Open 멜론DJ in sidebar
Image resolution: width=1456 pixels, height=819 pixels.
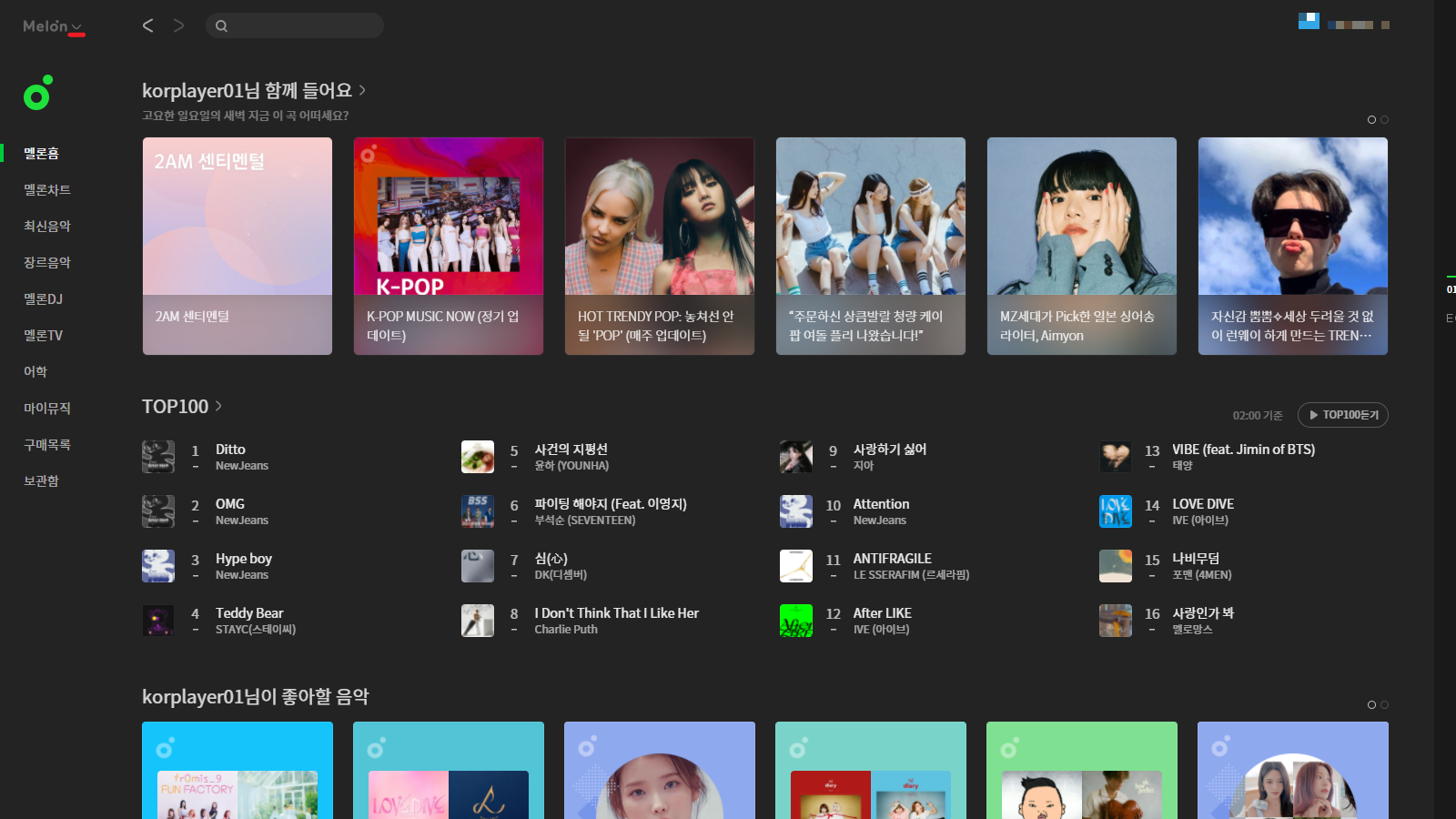click(43, 298)
